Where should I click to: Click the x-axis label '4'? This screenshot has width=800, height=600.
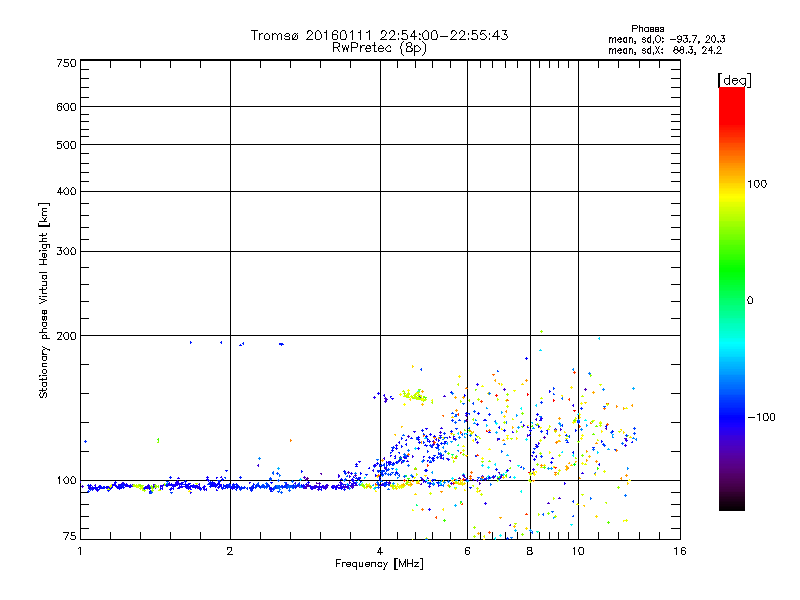pos(380,551)
